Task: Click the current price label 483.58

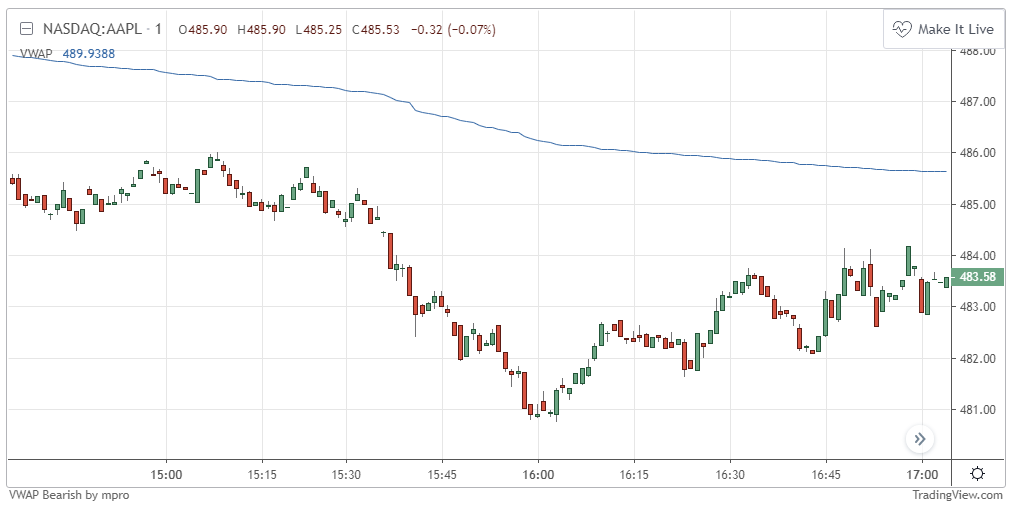Action: pyautogui.click(x=976, y=277)
